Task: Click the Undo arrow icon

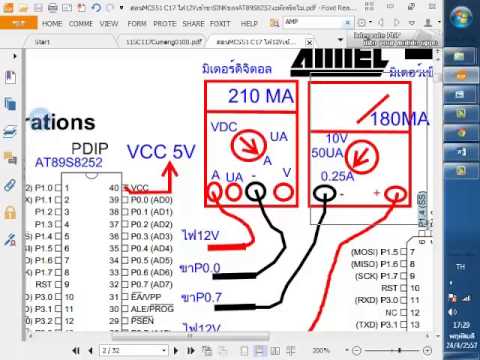Action: pos(96,7)
